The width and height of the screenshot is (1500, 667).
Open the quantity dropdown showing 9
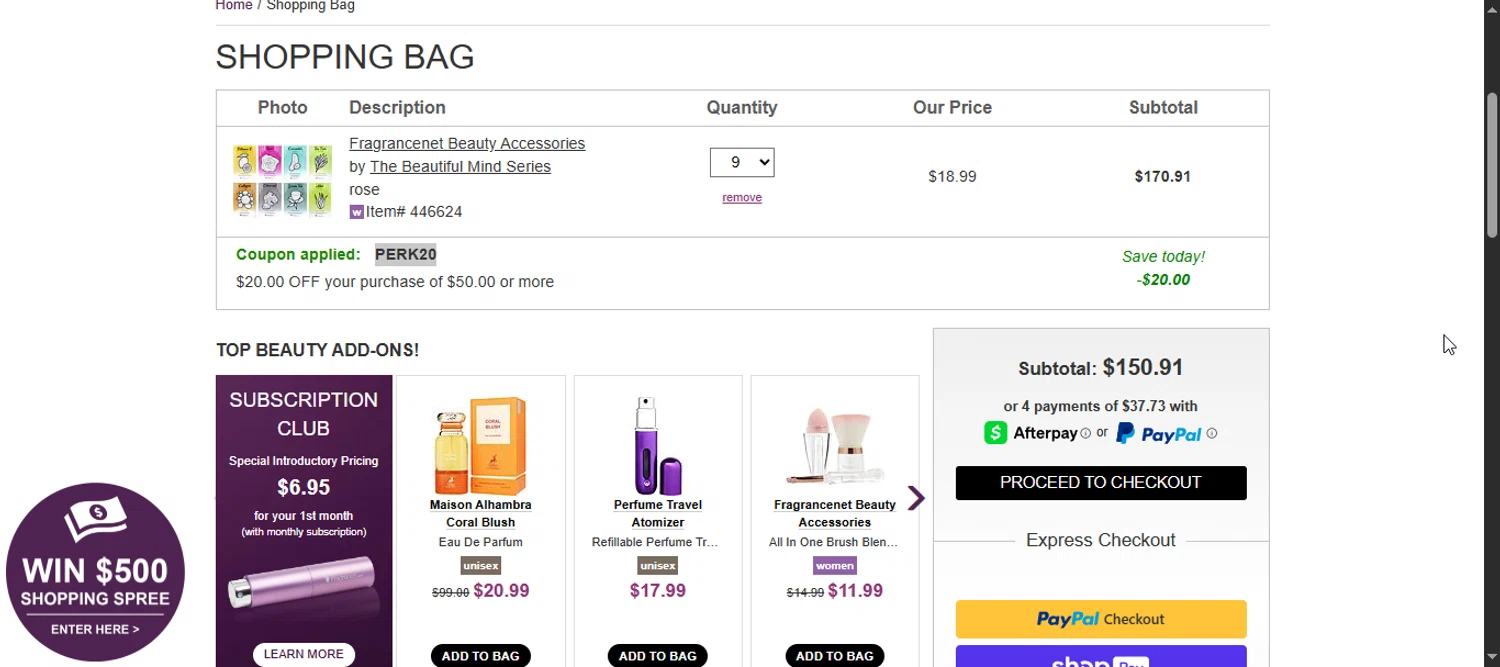742,162
